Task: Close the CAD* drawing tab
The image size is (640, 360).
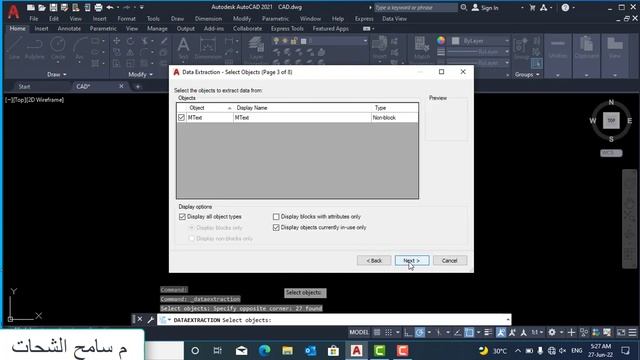Action: click(121, 86)
